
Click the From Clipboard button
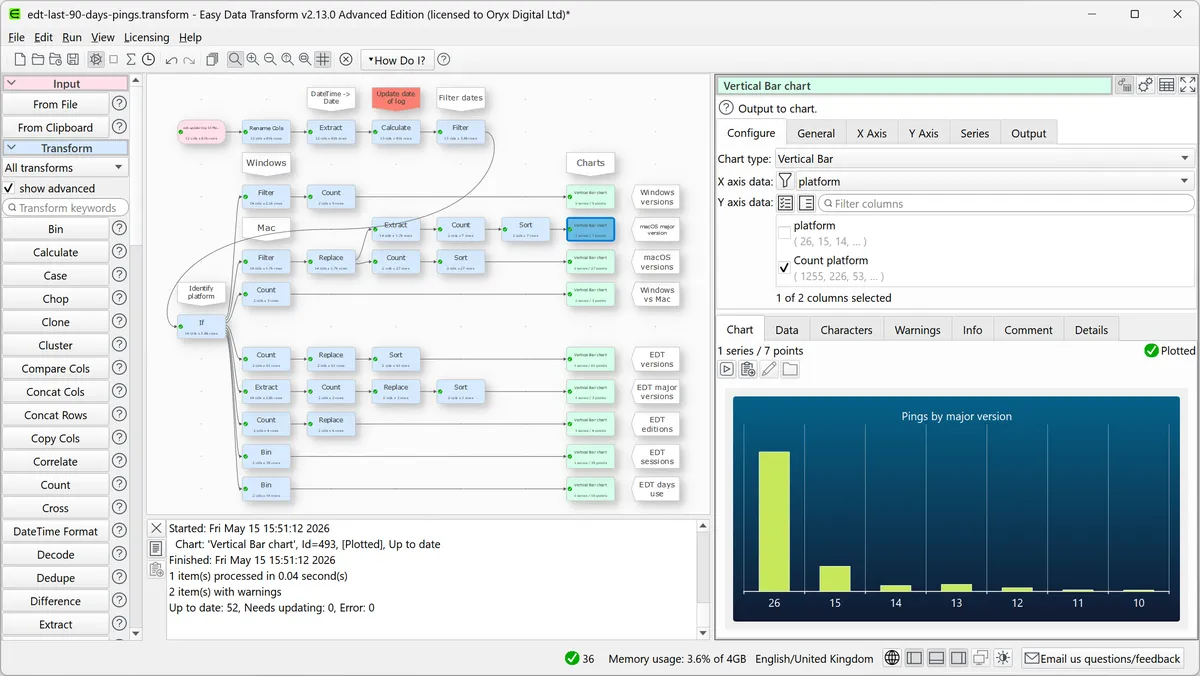pos(55,127)
